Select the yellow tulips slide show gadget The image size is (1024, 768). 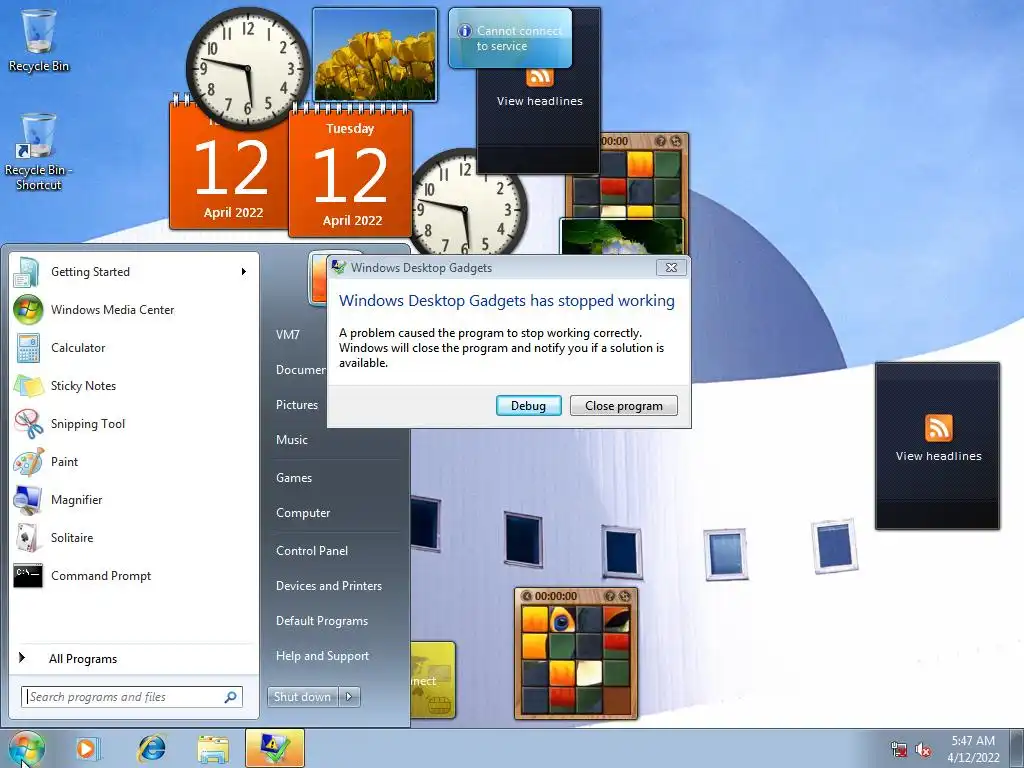coord(375,54)
